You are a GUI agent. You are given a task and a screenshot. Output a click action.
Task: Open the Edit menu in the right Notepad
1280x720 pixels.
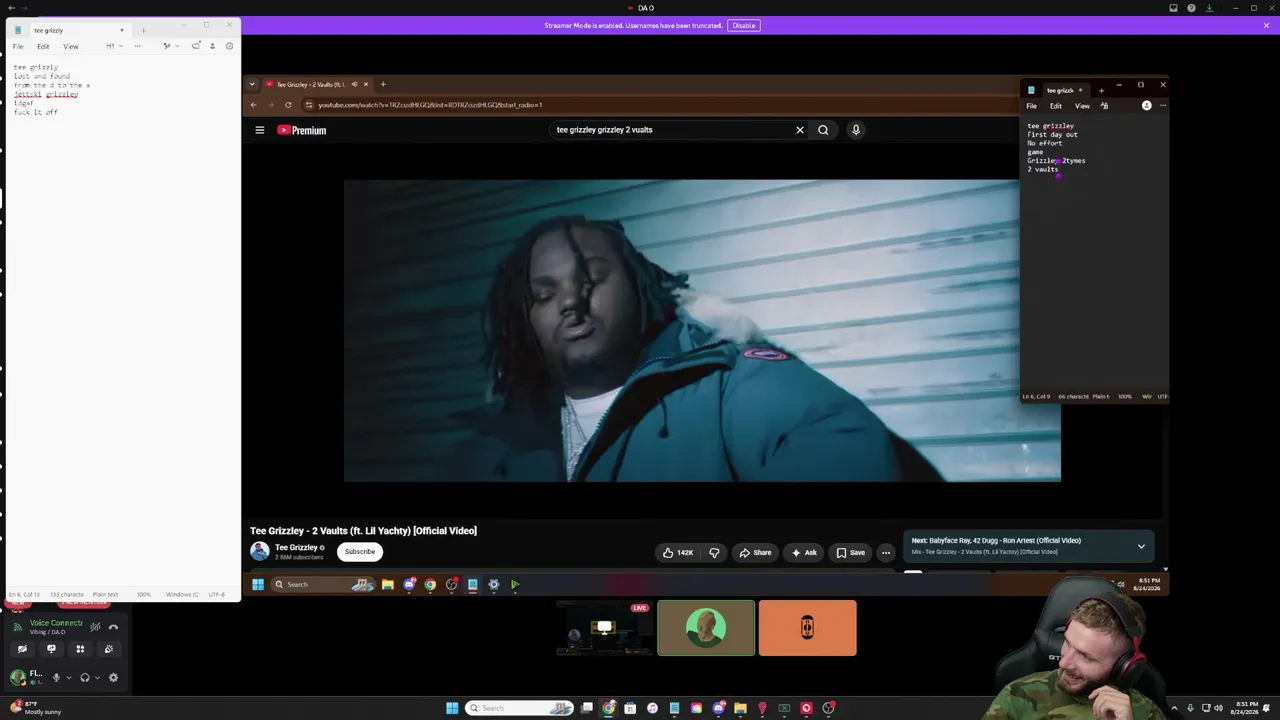(x=1056, y=106)
